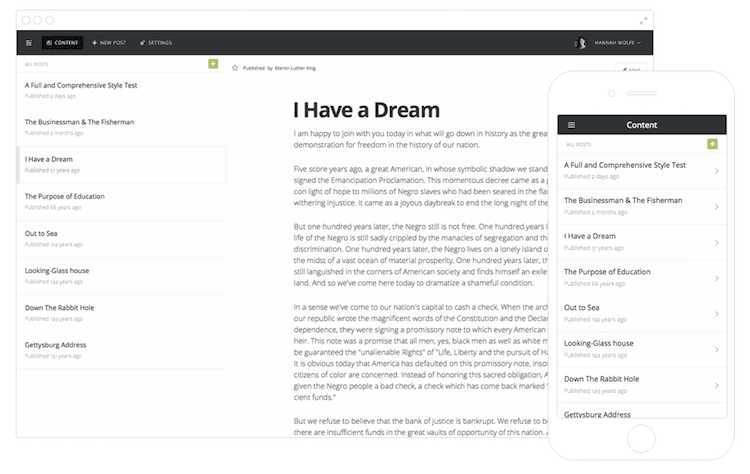Toggle the featured star on the post
Image resolution: width=750 pixels, height=474 pixels.
[x=235, y=68]
